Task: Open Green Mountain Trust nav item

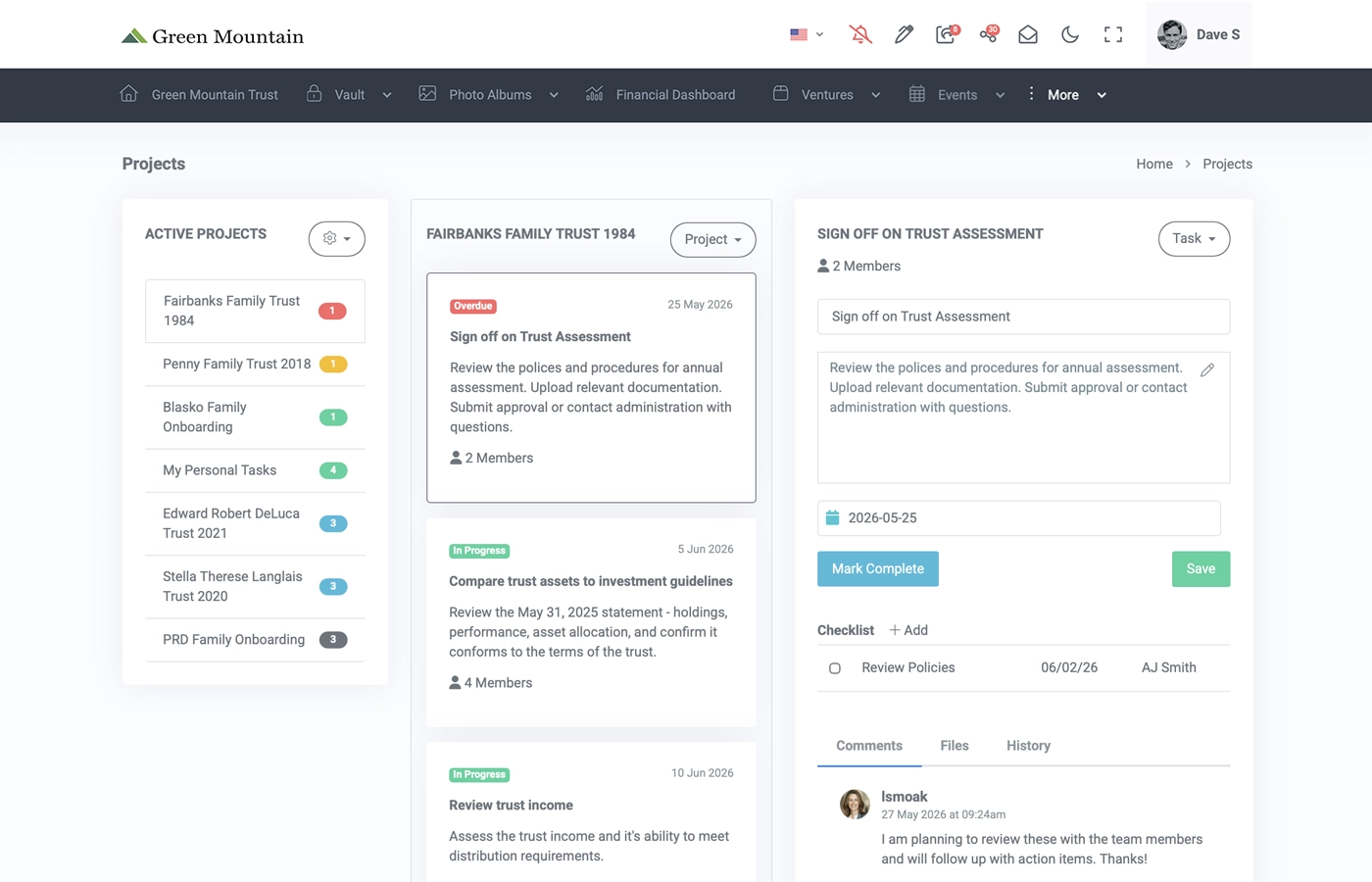Action: (215, 95)
